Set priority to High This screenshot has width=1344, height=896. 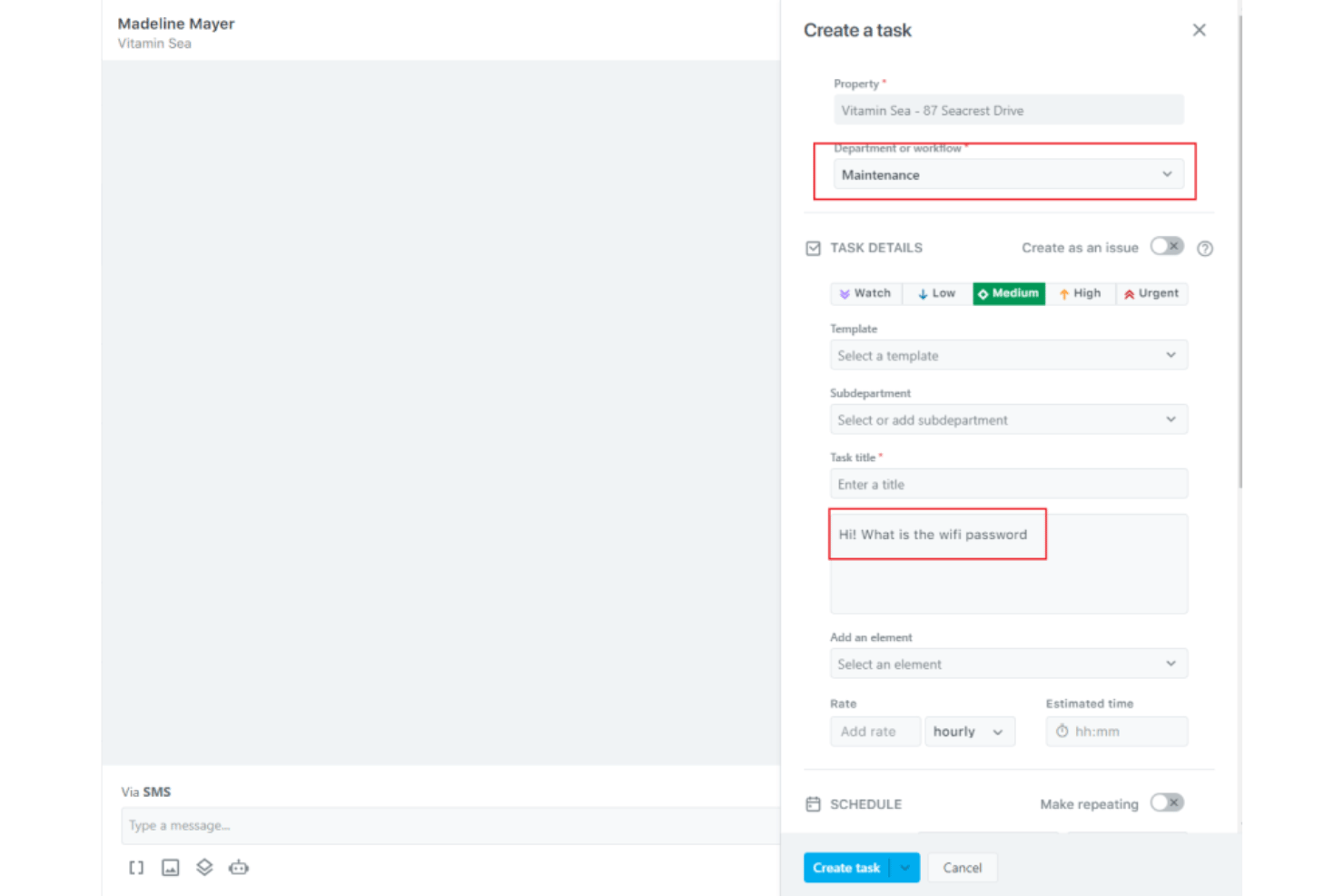point(1080,293)
